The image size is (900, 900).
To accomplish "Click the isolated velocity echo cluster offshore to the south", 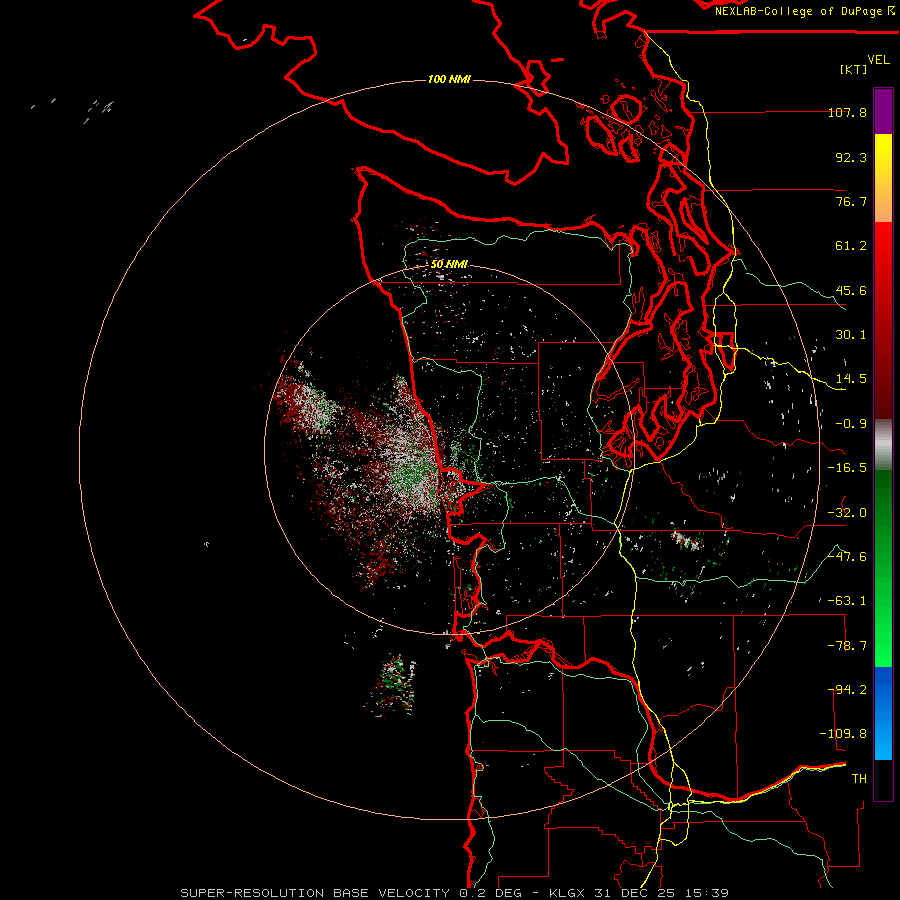I will pyautogui.click(x=392, y=686).
